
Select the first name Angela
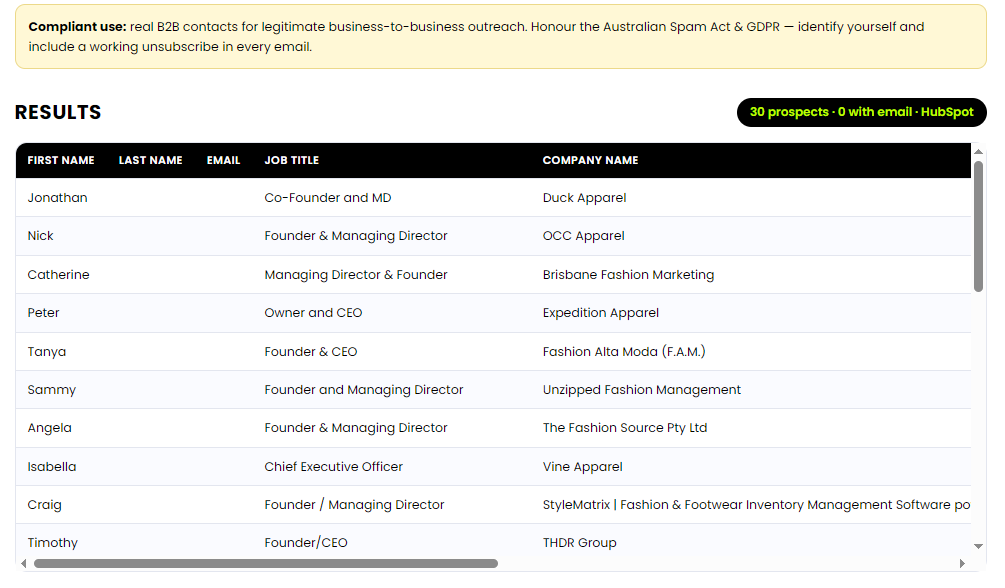[x=49, y=428]
